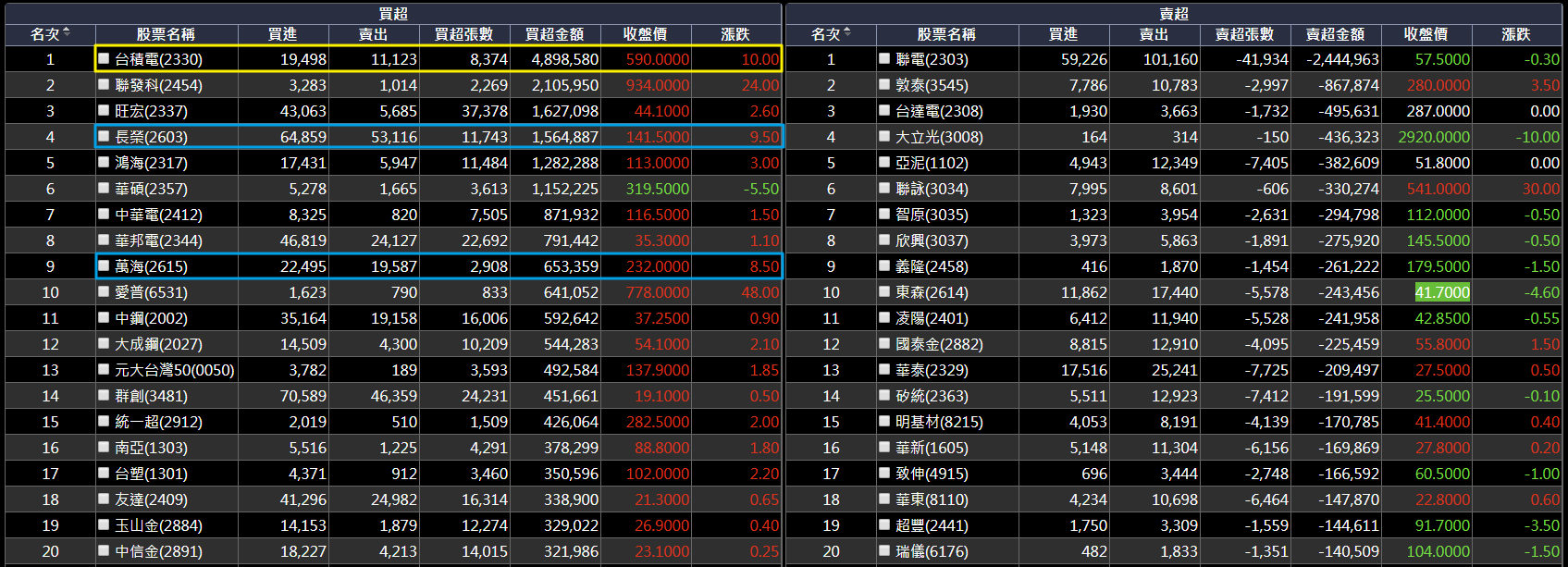
Task: Click 賣超金額 column header
Action: [1336, 34]
